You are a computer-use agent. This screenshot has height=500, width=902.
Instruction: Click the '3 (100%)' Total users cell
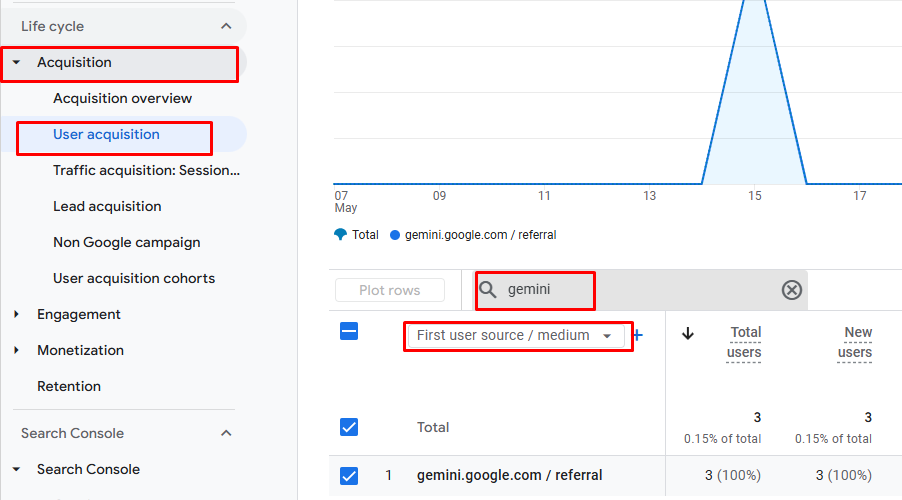click(732, 475)
